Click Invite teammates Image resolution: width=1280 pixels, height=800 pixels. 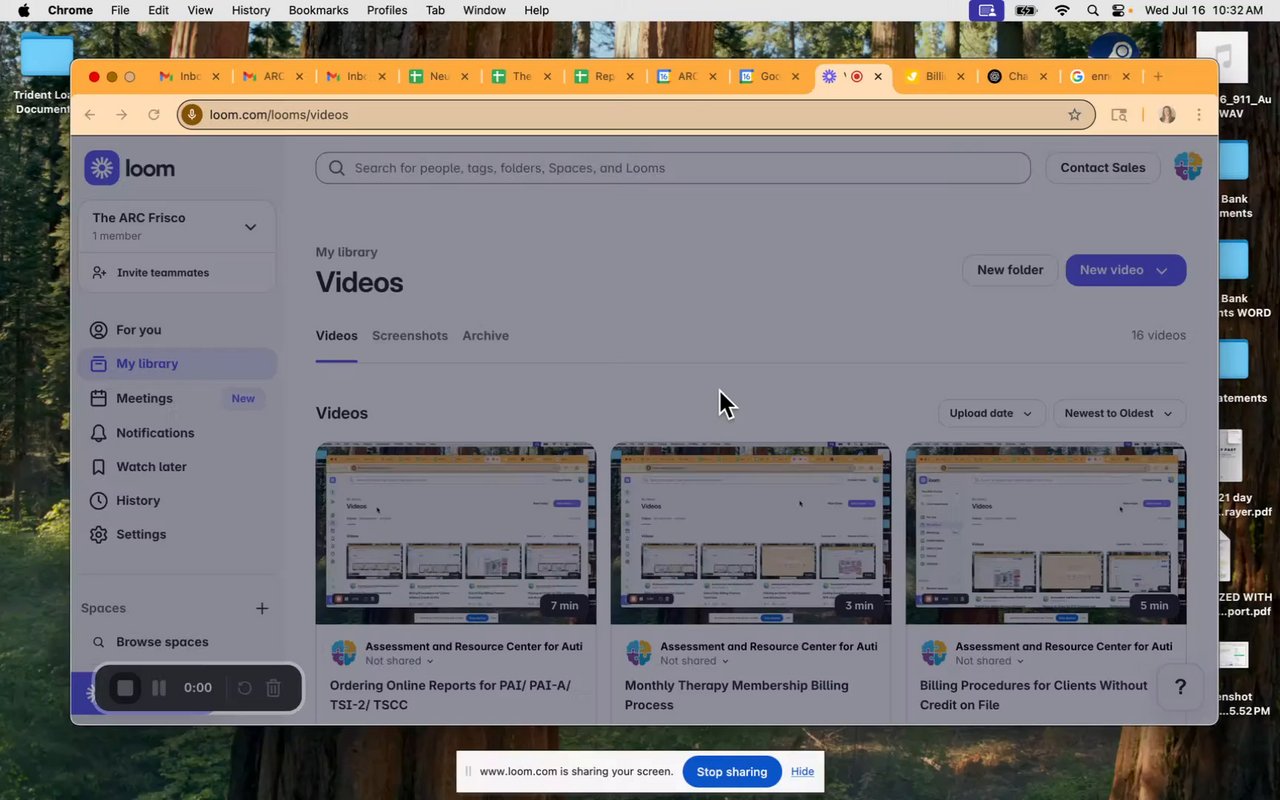[162, 273]
